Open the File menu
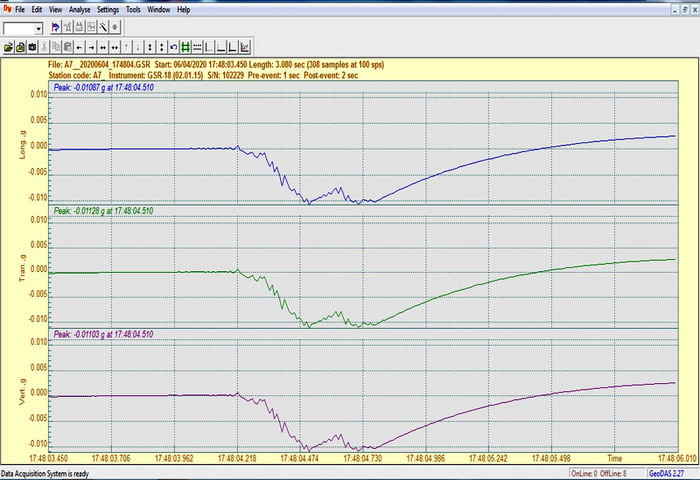 (x=20, y=9)
